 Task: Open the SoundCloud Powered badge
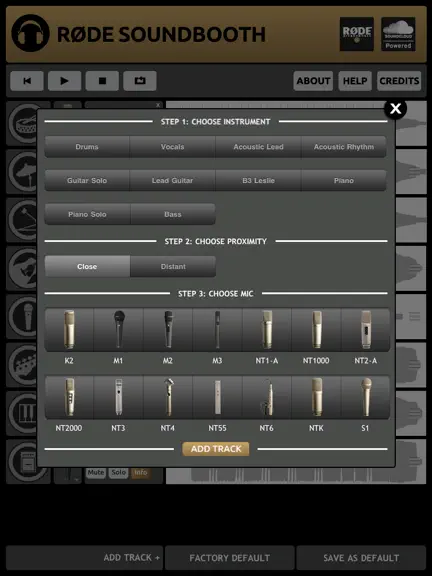[398, 34]
